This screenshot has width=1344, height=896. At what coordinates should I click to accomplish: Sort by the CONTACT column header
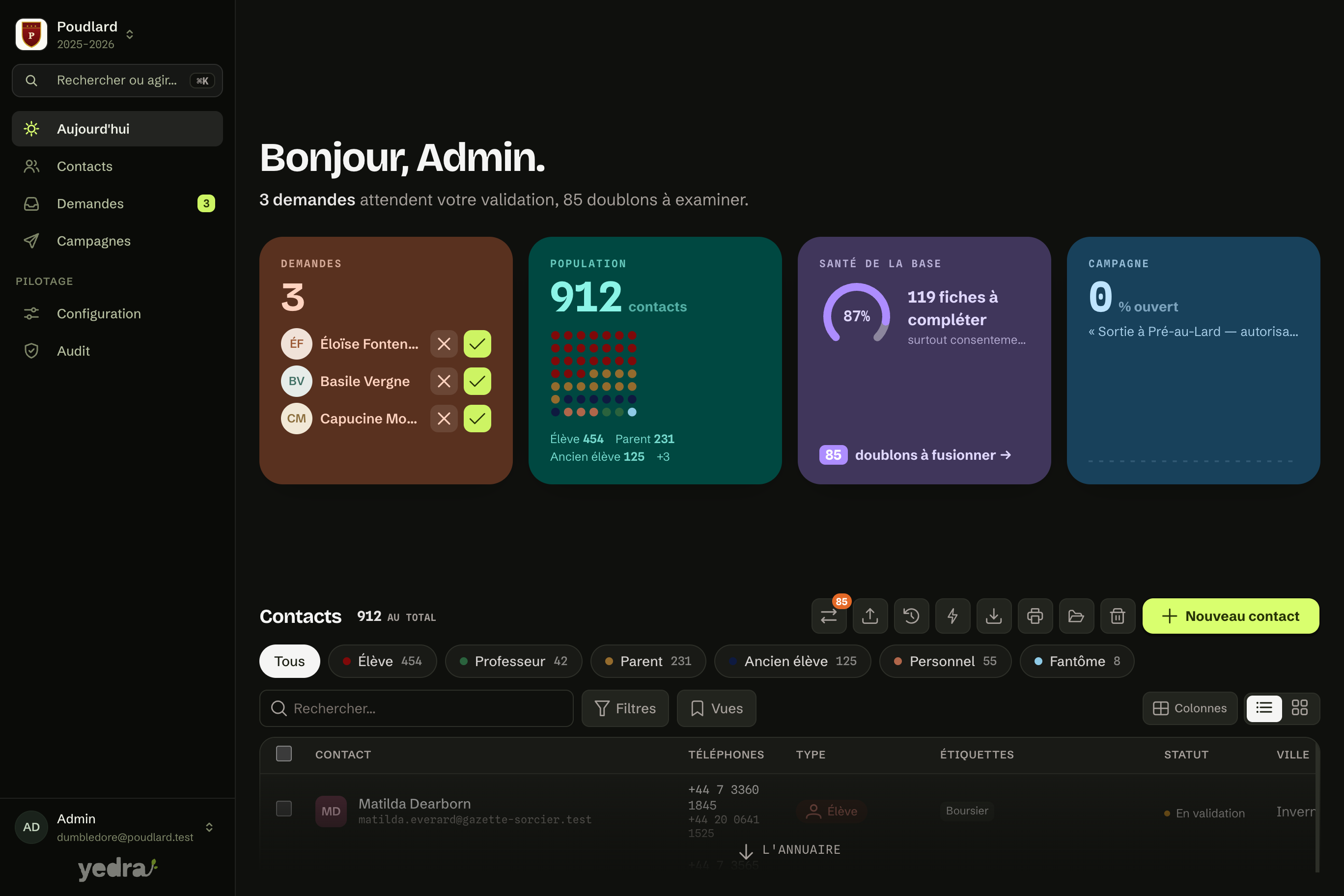pyautogui.click(x=343, y=755)
